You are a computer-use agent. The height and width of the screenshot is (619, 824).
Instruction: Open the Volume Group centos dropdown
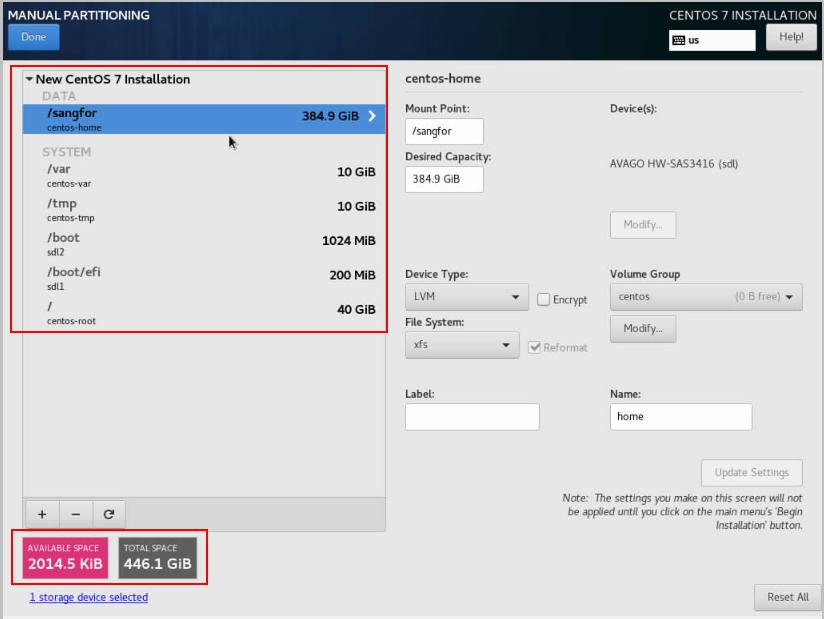tap(705, 297)
